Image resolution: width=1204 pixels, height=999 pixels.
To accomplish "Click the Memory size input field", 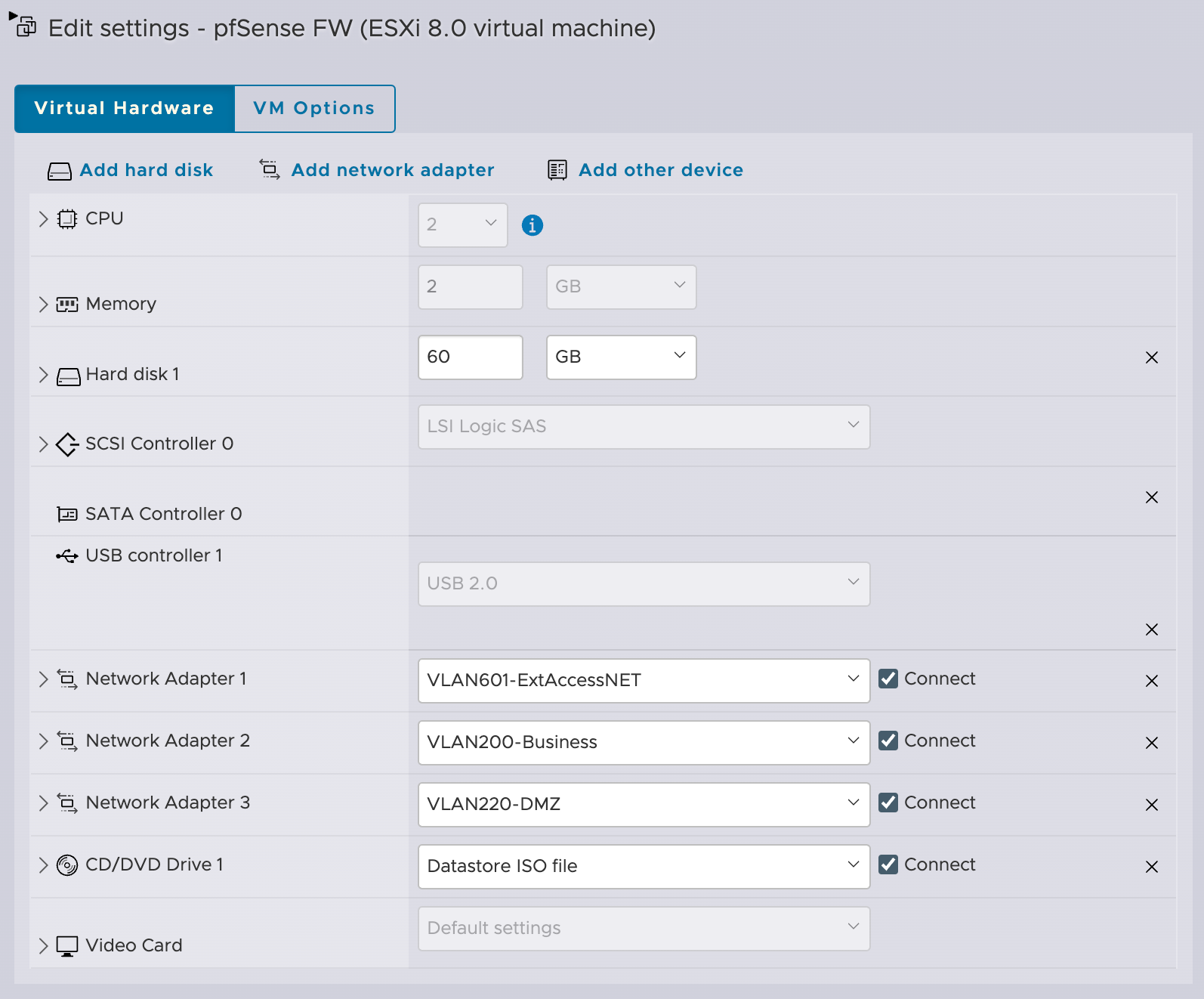I will coord(471,287).
